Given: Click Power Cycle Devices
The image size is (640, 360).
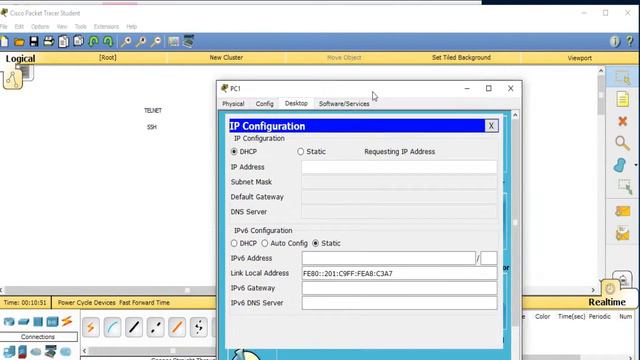Looking at the screenshot, I should [87, 302].
